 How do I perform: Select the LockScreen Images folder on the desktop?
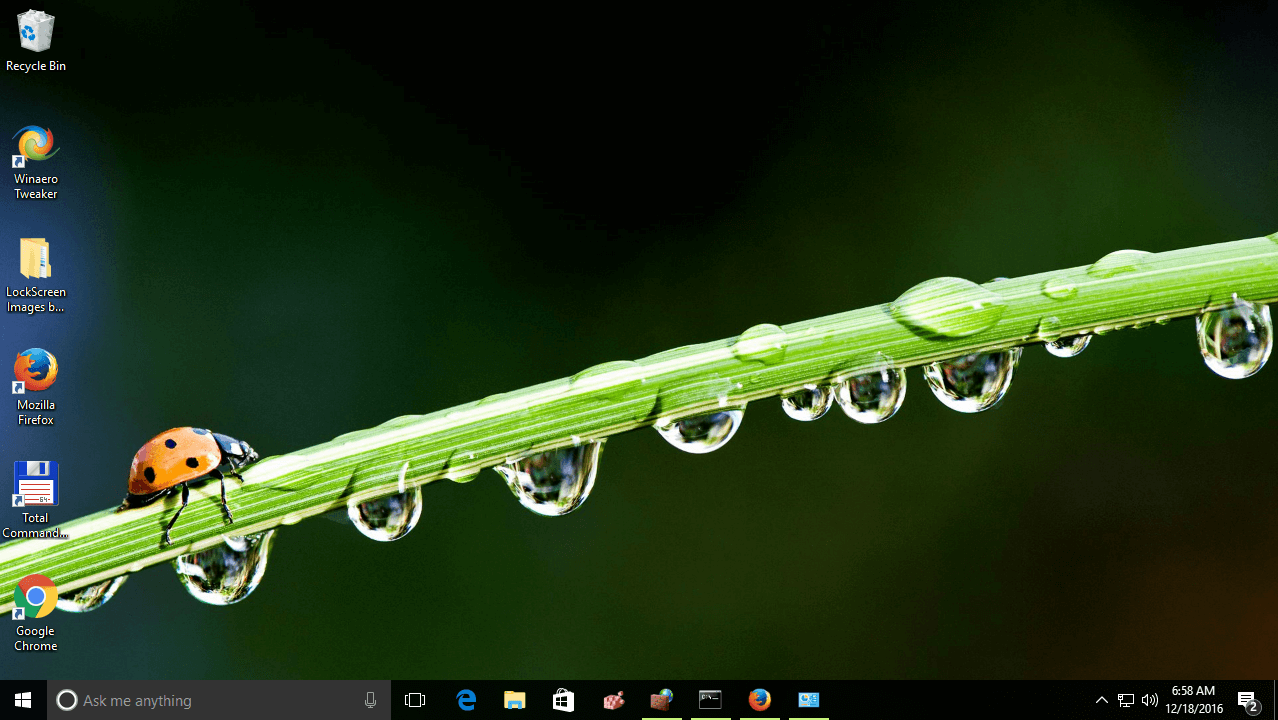click(x=35, y=275)
